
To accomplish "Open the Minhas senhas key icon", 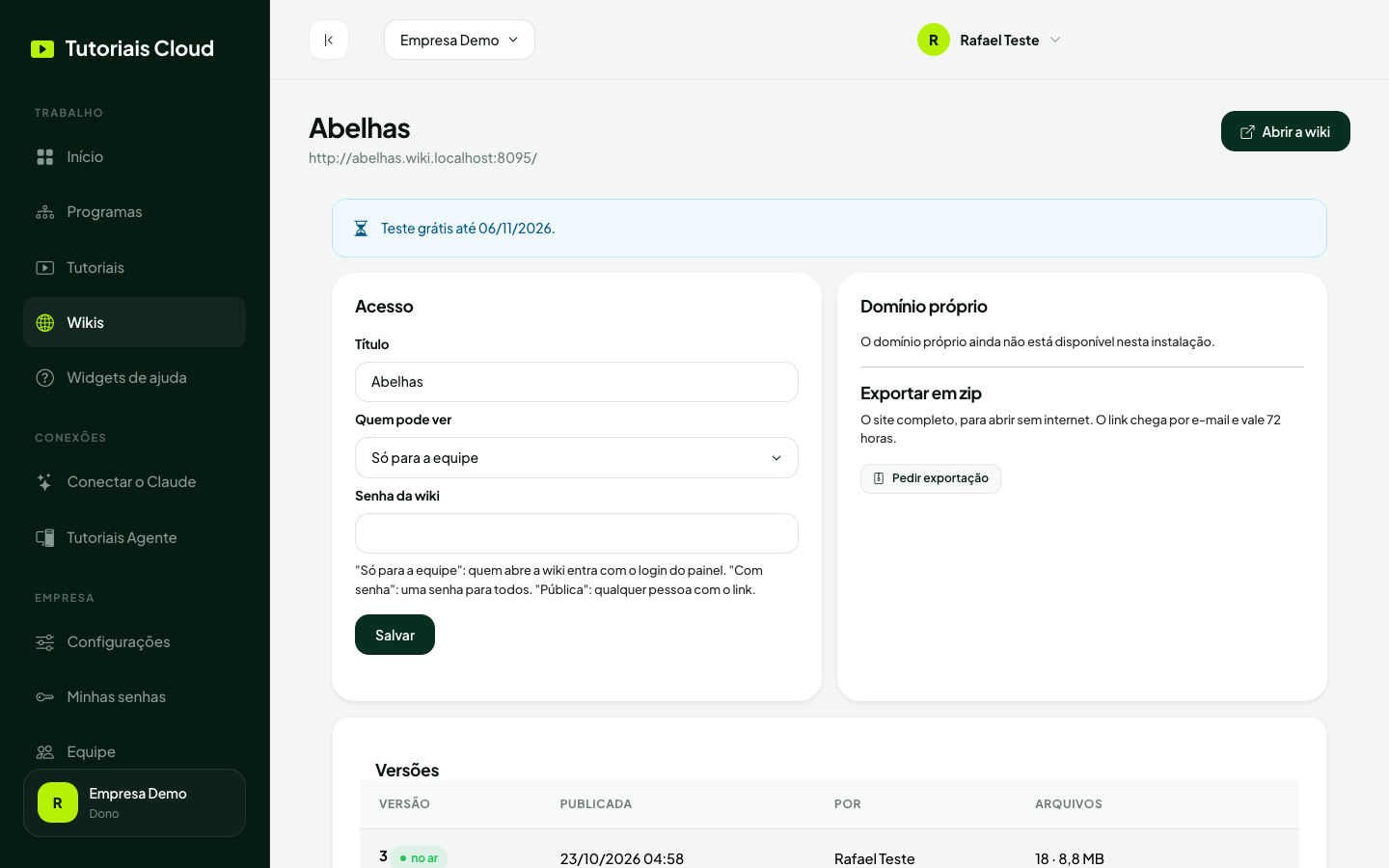I will click(x=45, y=697).
